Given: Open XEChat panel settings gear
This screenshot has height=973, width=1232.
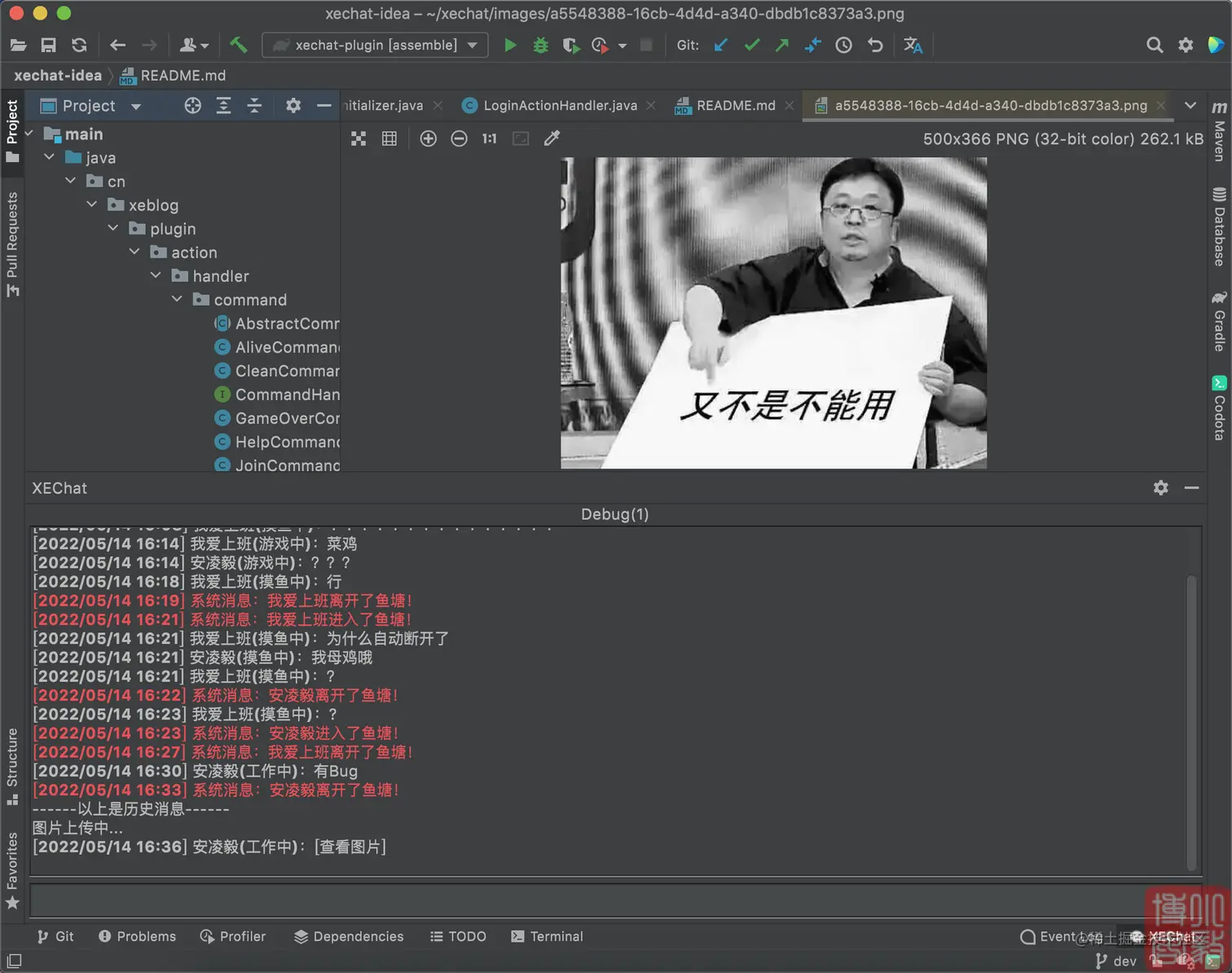Looking at the screenshot, I should pyautogui.click(x=1161, y=487).
